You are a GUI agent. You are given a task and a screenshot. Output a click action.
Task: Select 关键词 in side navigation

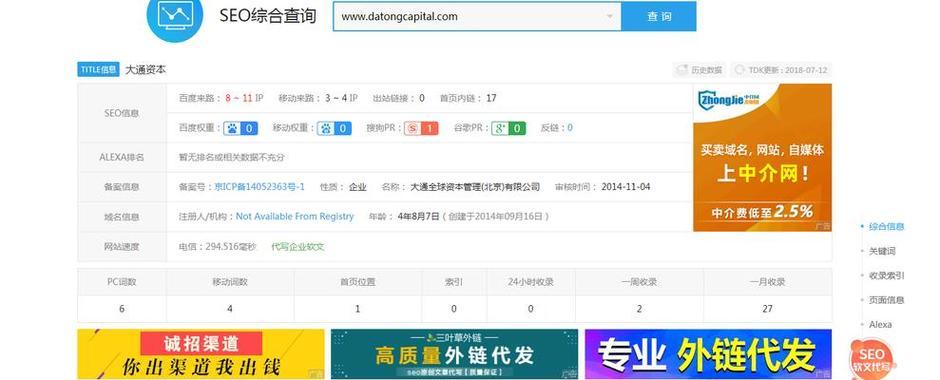tap(882, 251)
